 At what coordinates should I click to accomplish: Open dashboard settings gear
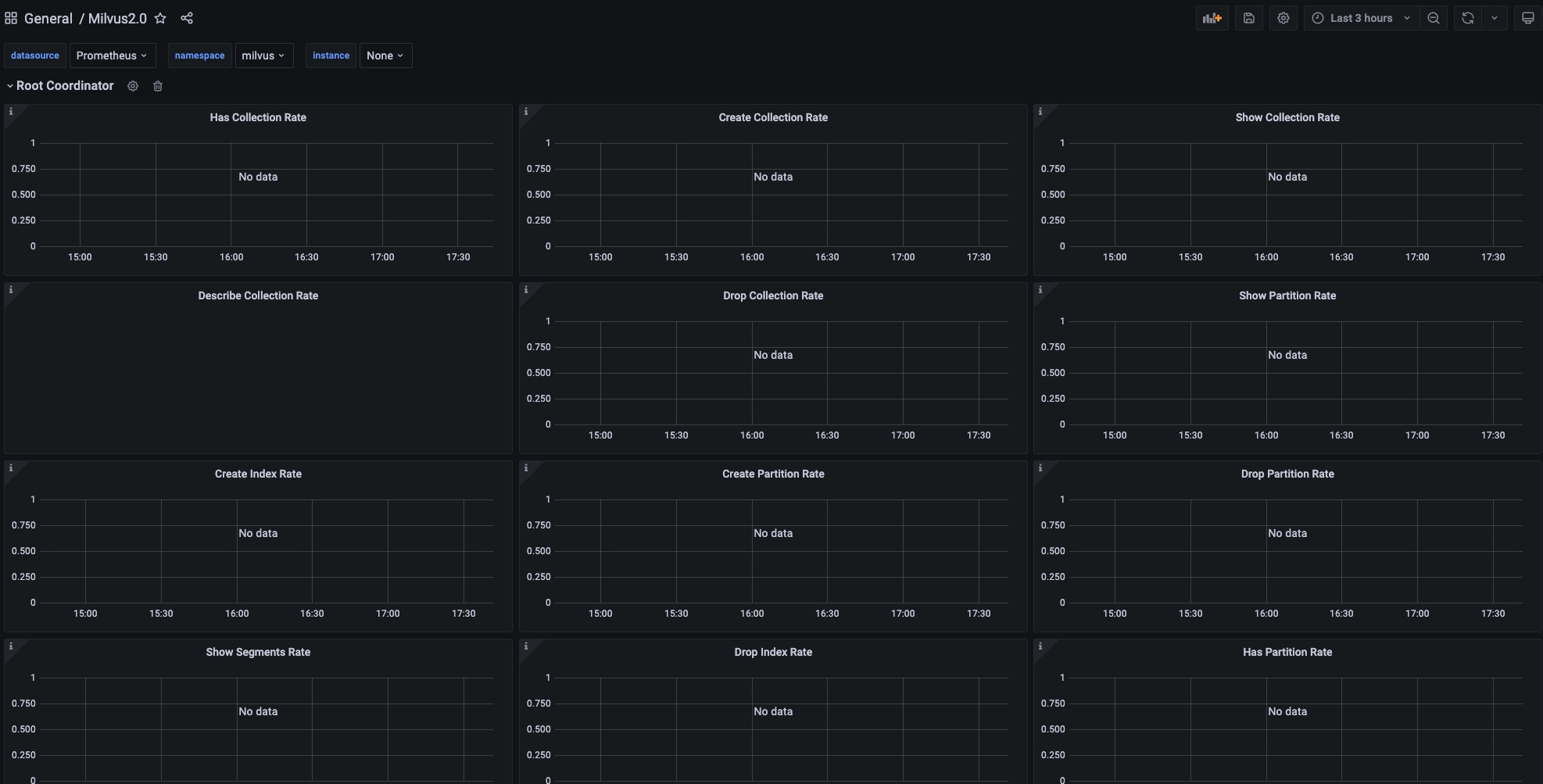pos(1283,18)
